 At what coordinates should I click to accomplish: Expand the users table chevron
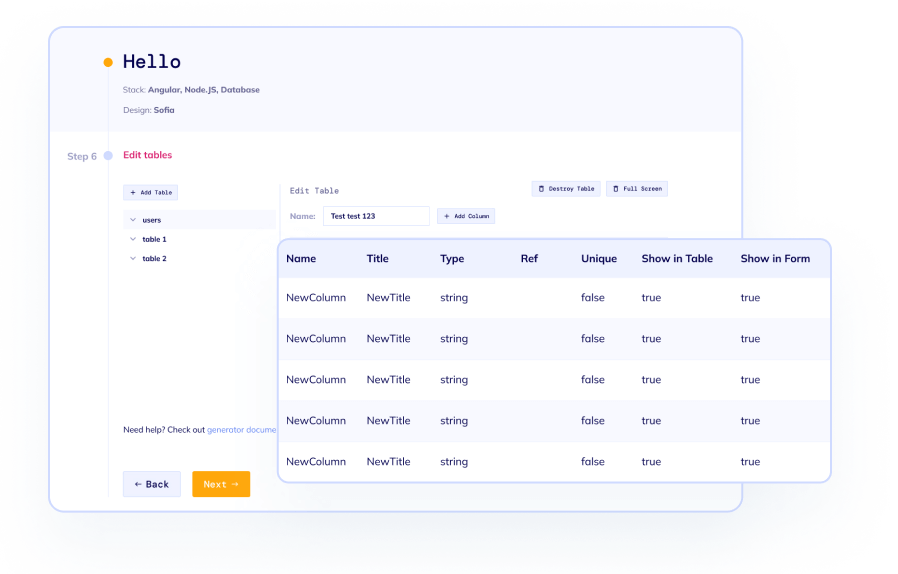pyautogui.click(x=132, y=220)
